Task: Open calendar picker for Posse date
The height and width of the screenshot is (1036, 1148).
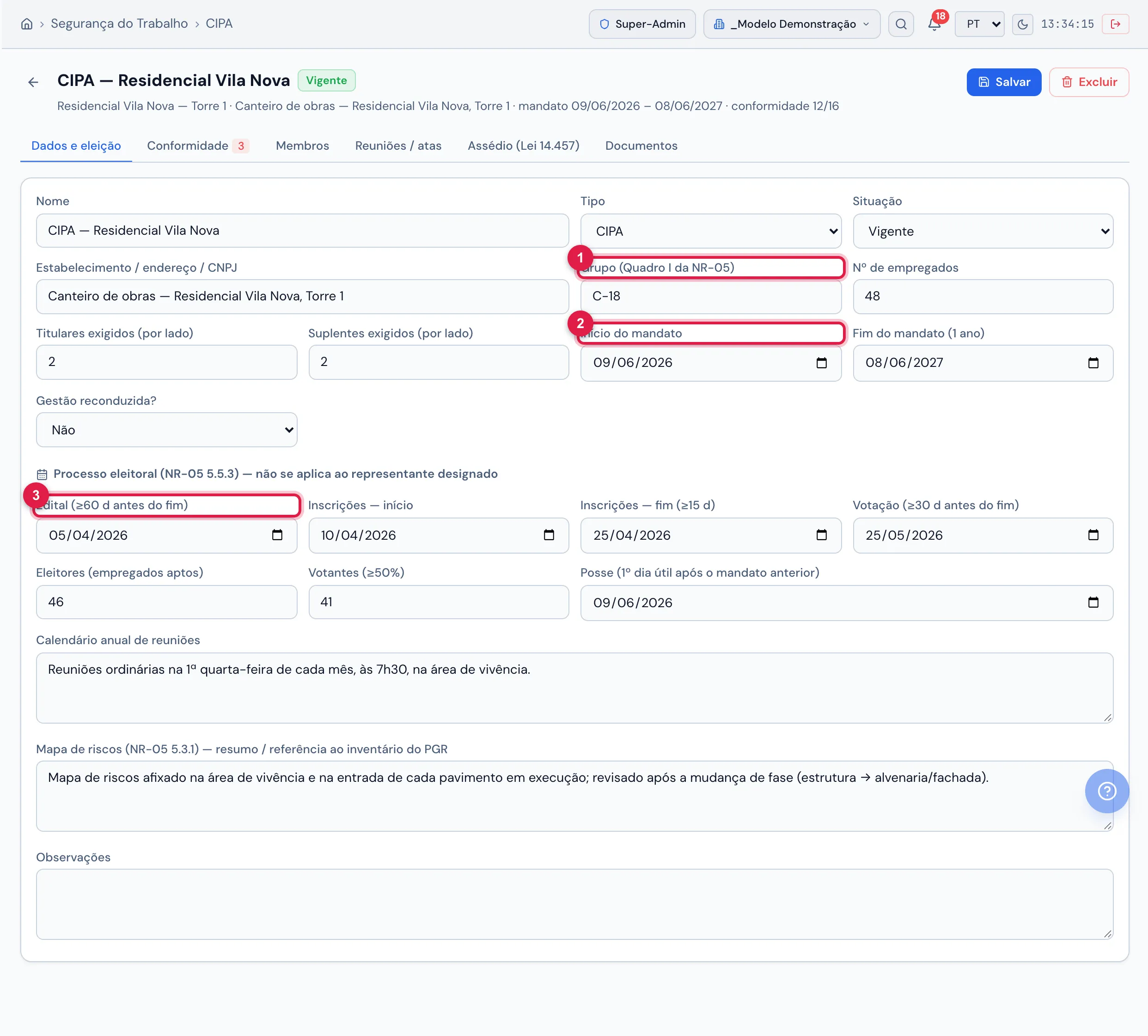Action: (x=1093, y=602)
